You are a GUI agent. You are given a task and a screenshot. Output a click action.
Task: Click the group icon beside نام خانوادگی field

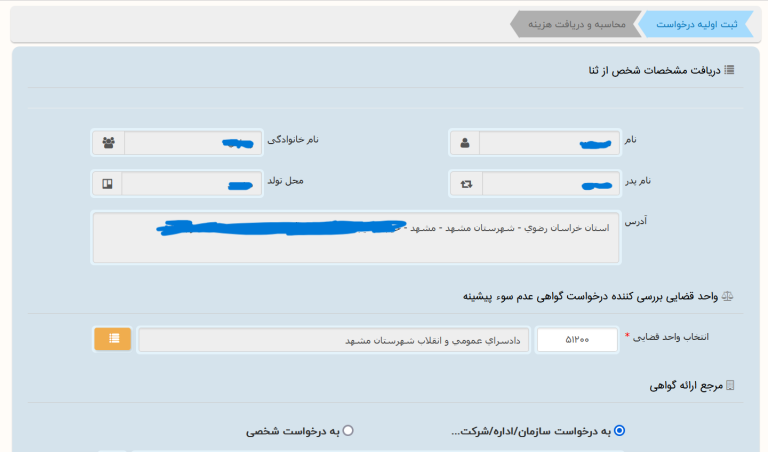pos(108,143)
